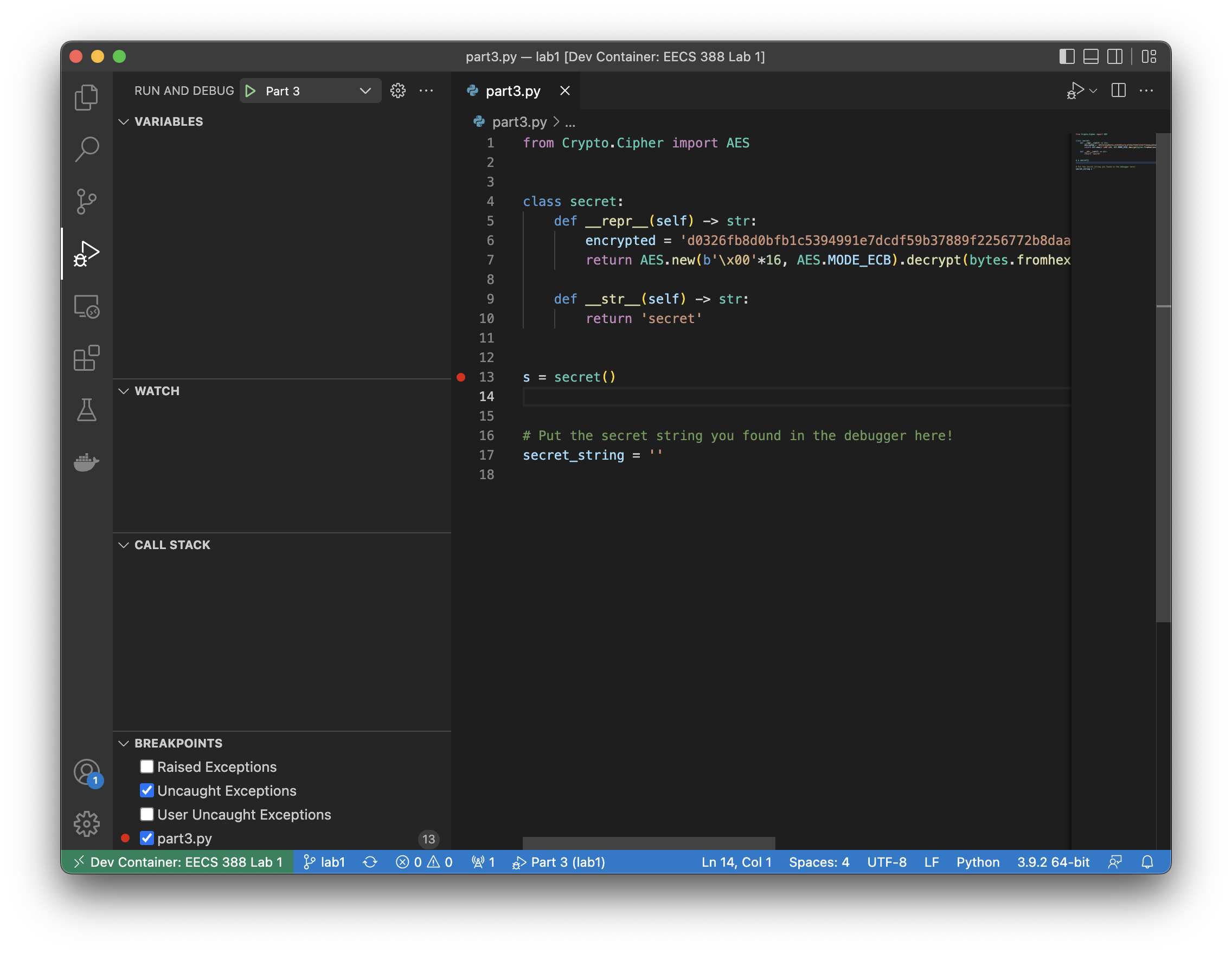The image size is (1232, 954).
Task: Click line number 17 in gutter
Action: pos(486,455)
